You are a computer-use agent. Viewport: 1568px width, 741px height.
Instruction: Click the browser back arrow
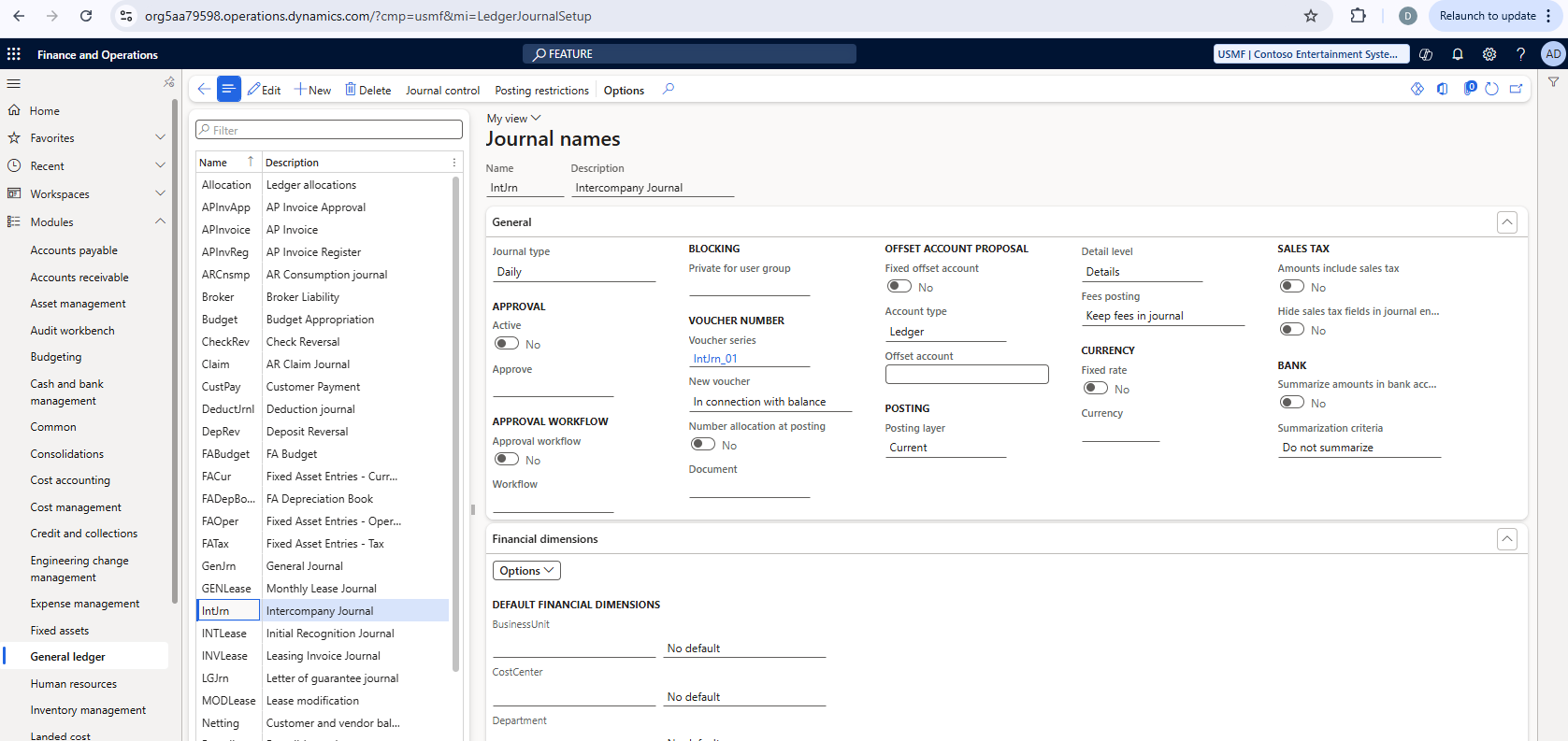[19, 16]
